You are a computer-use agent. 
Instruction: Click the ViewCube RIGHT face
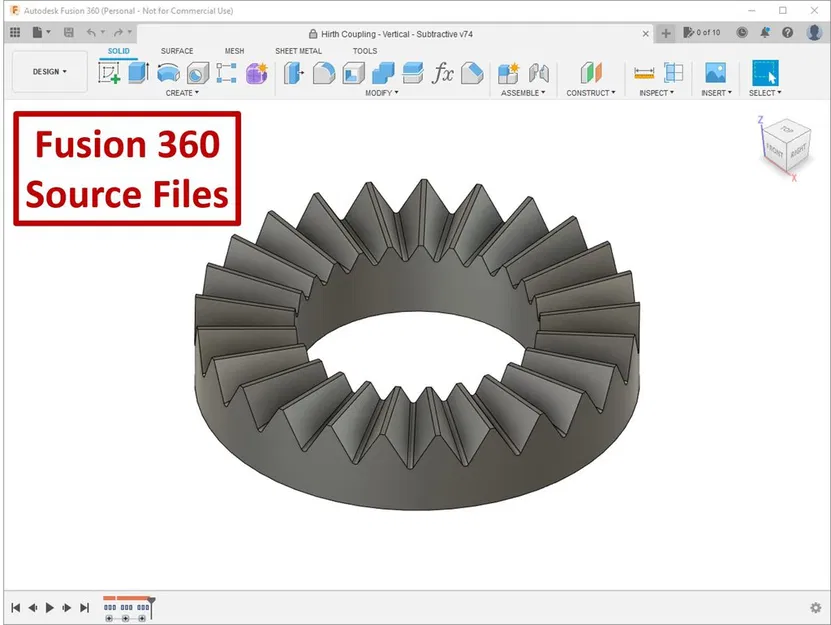798,151
